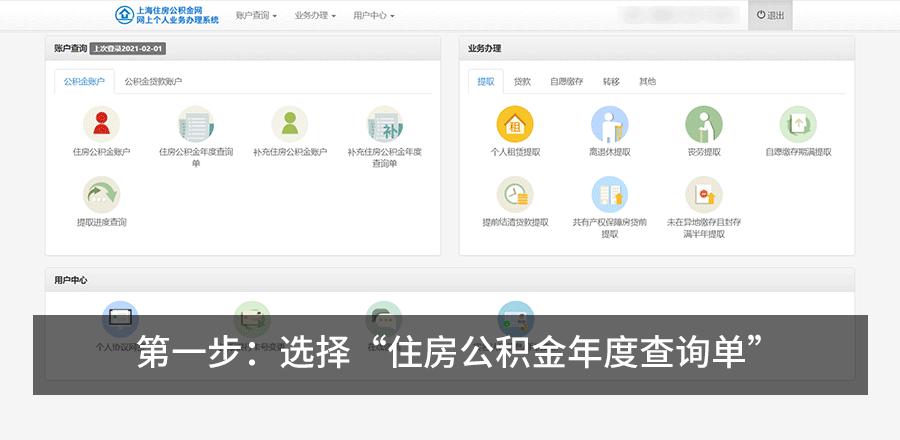This screenshot has height=440, width=900.
Task: Select the 提前结清贷款提取 icon
Action: pos(515,194)
